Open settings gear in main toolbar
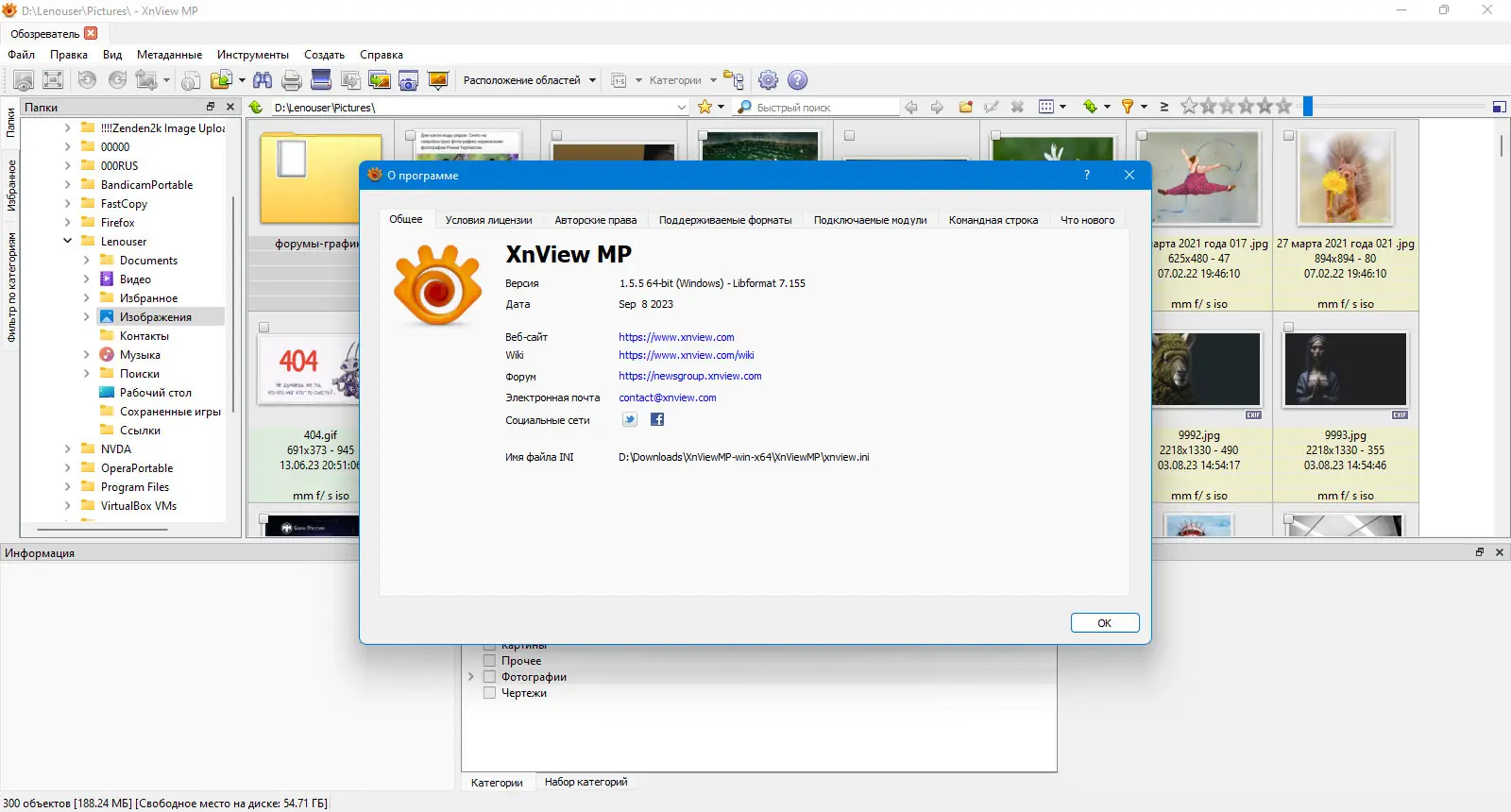 [x=769, y=80]
